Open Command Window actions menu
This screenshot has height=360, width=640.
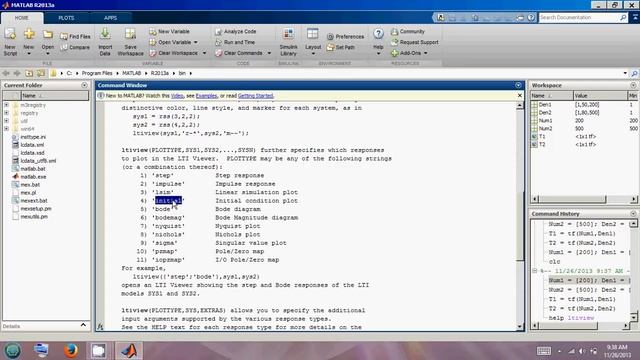[518, 85]
